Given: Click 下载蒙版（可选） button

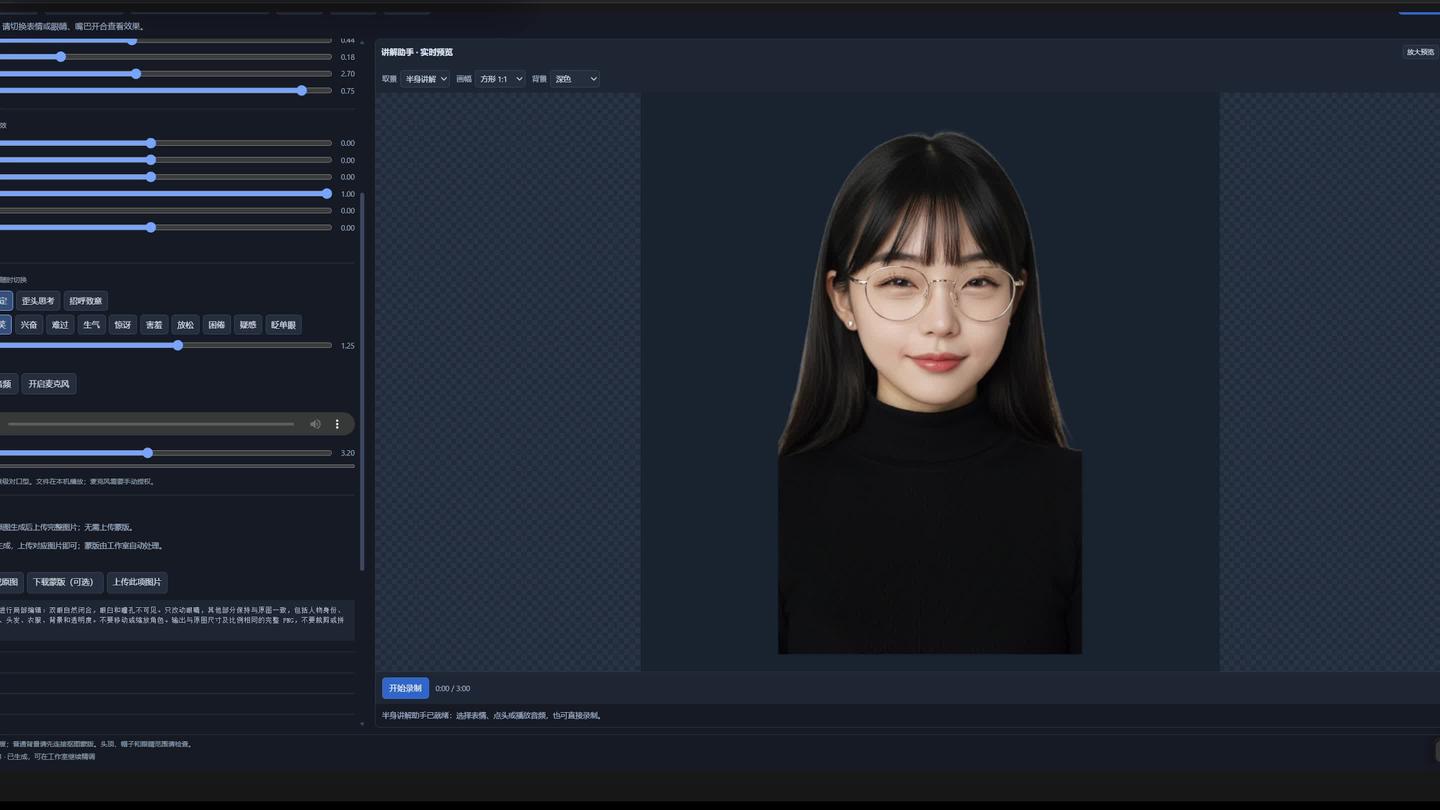Looking at the screenshot, I should [x=65, y=582].
